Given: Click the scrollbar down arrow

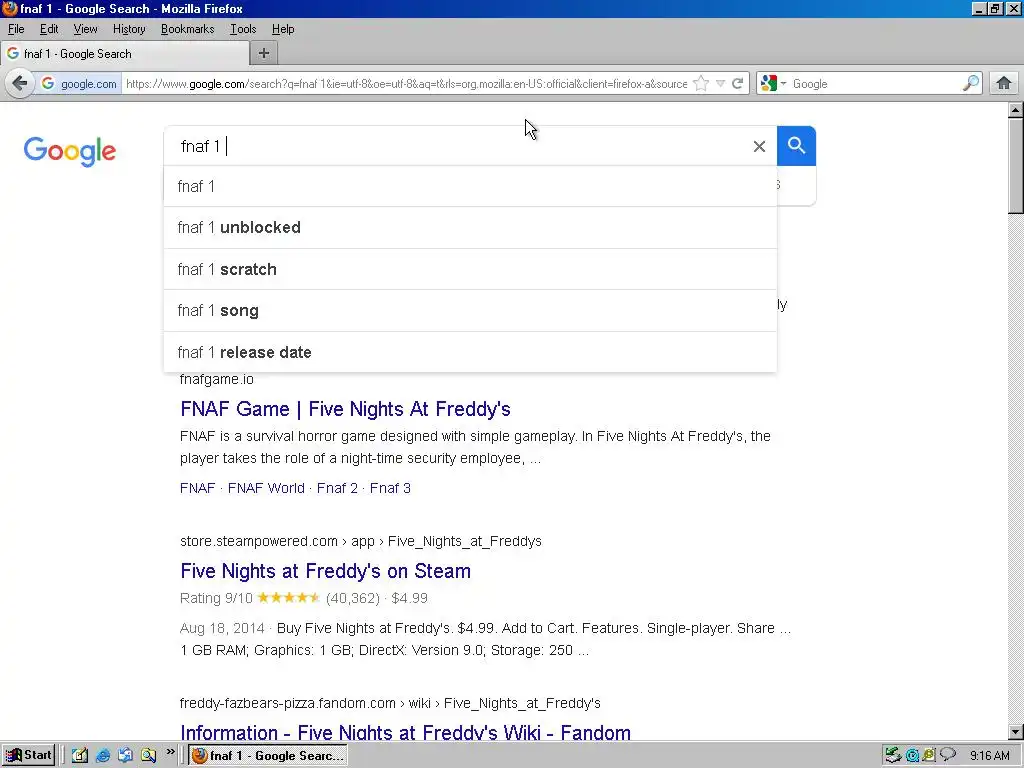Looking at the screenshot, I should click(x=1016, y=731).
